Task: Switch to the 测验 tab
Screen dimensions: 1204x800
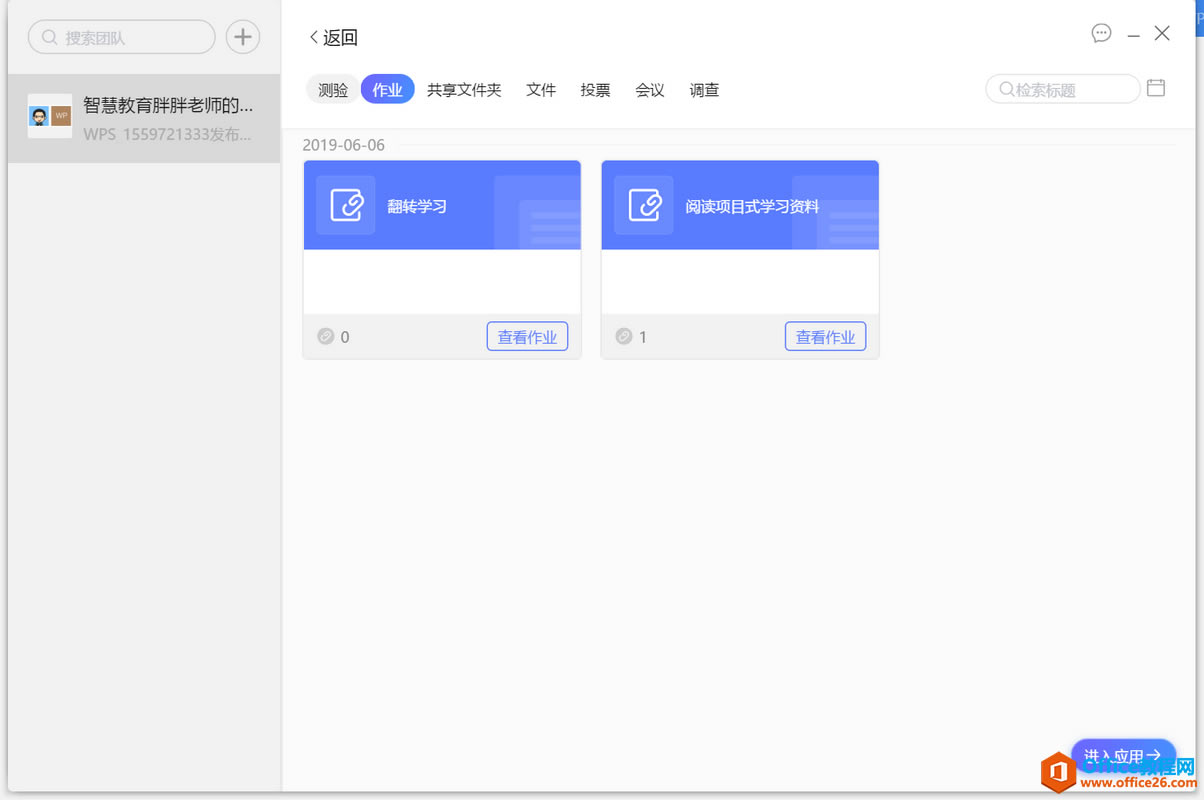Action: click(x=333, y=90)
